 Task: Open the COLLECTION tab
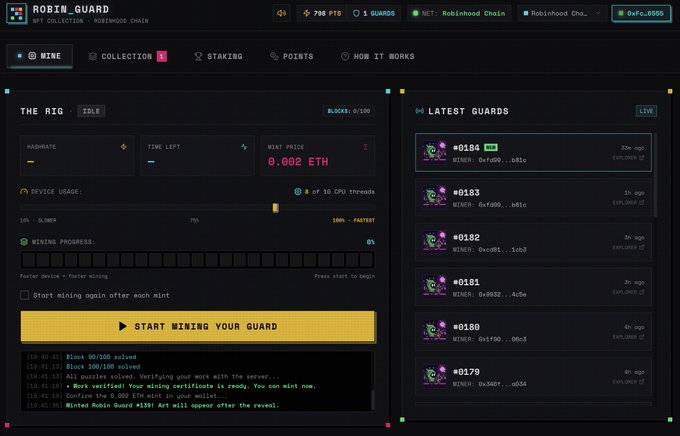(128, 56)
